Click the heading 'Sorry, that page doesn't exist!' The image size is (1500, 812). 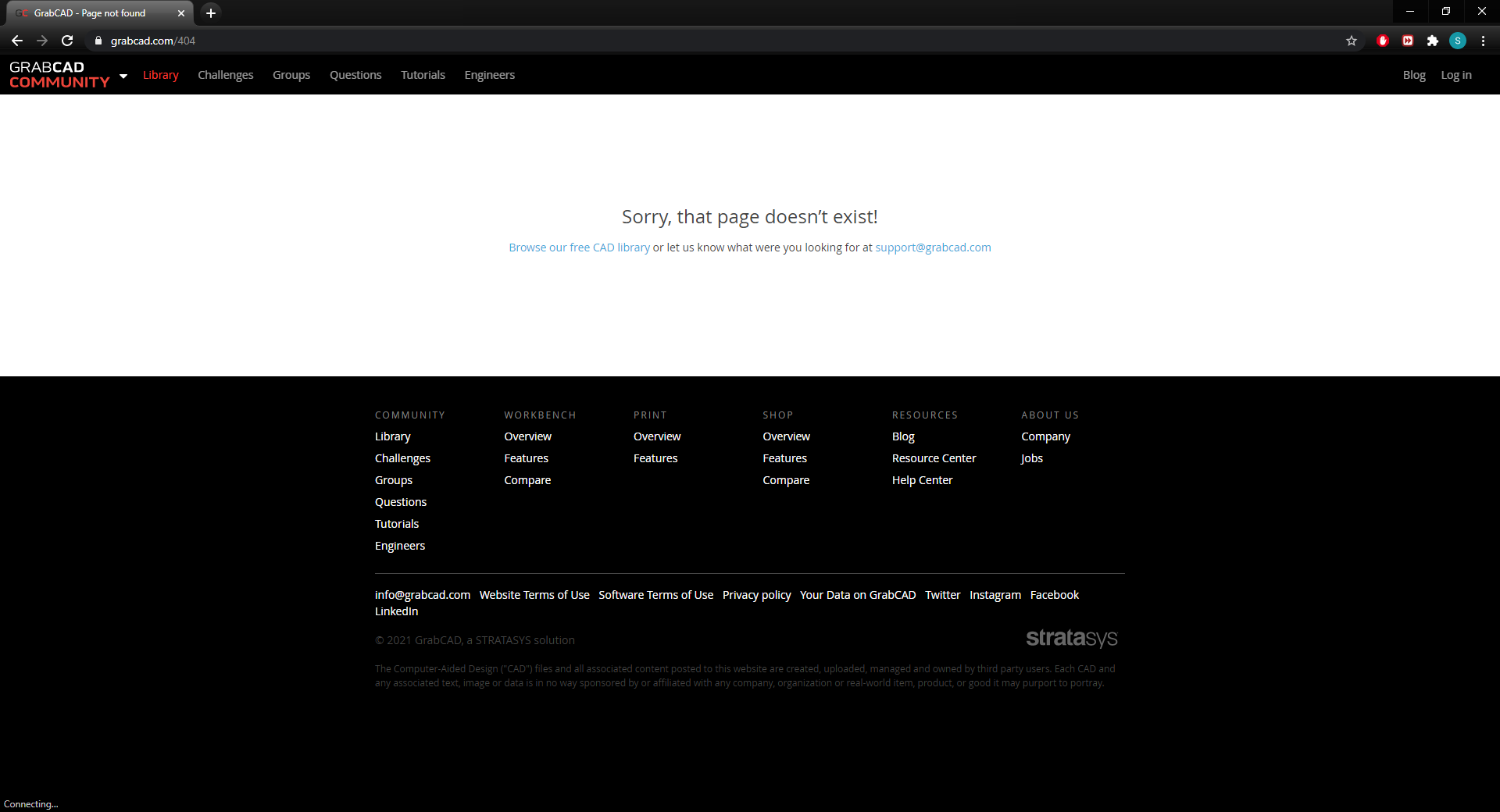click(x=750, y=216)
